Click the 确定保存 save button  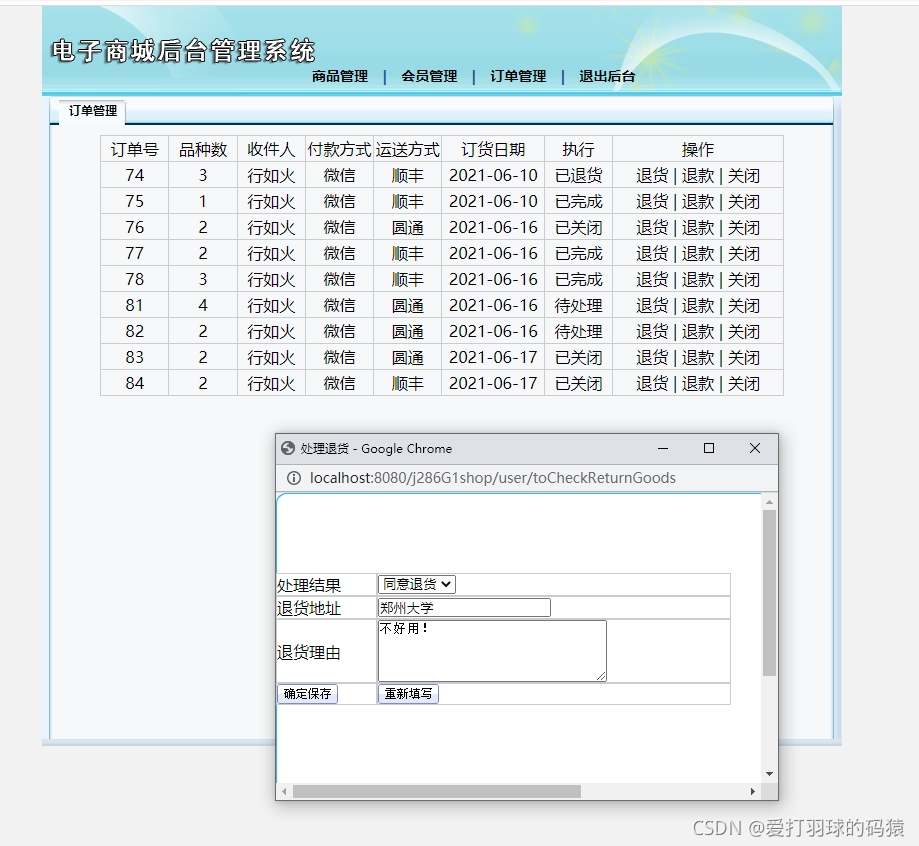coord(307,693)
